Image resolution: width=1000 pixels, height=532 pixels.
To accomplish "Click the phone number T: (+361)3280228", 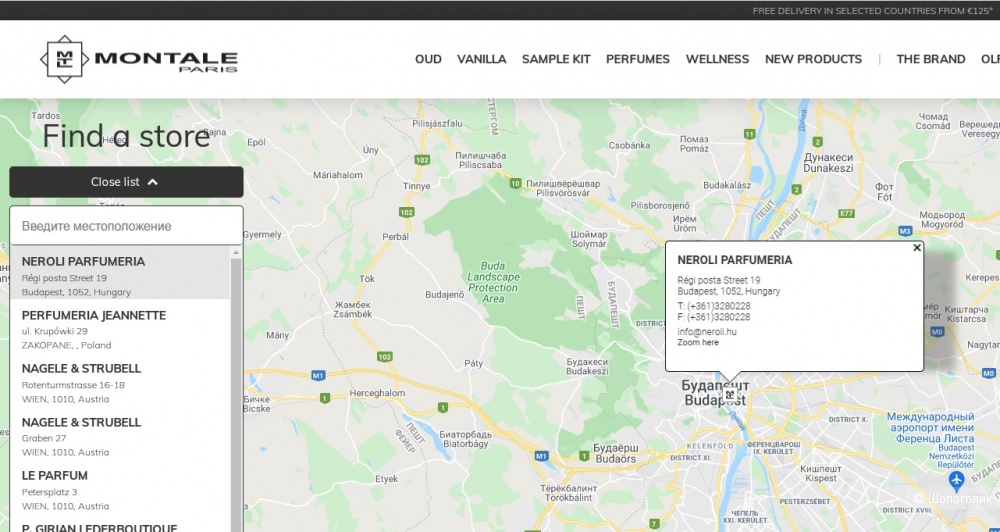I will tap(714, 306).
